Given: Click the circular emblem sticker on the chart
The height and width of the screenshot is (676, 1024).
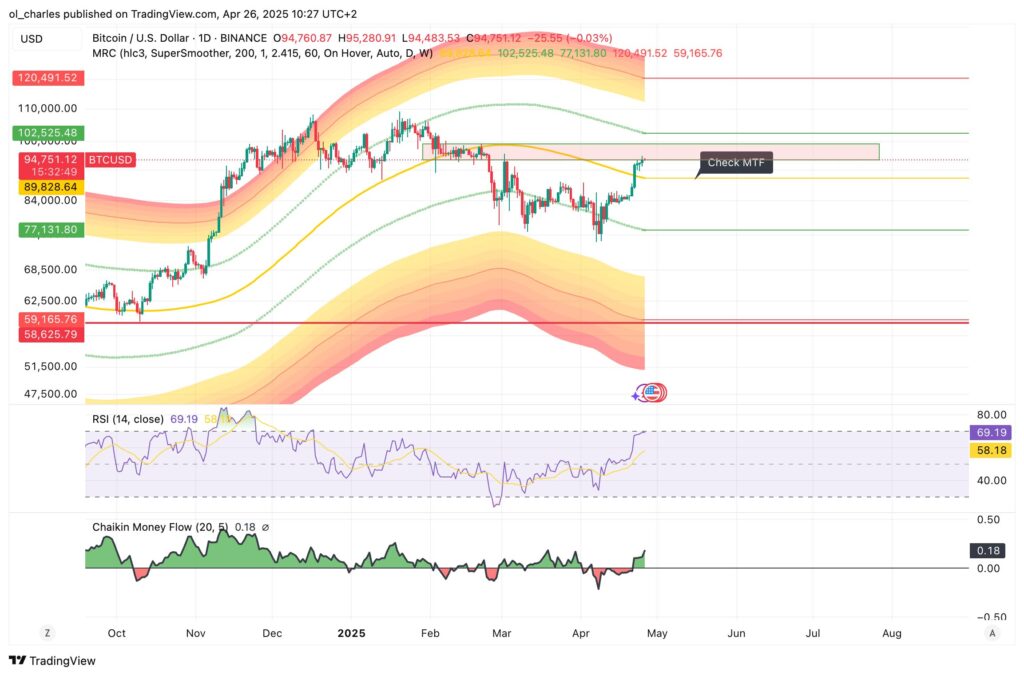Looking at the screenshot, I should pos(650,394).
